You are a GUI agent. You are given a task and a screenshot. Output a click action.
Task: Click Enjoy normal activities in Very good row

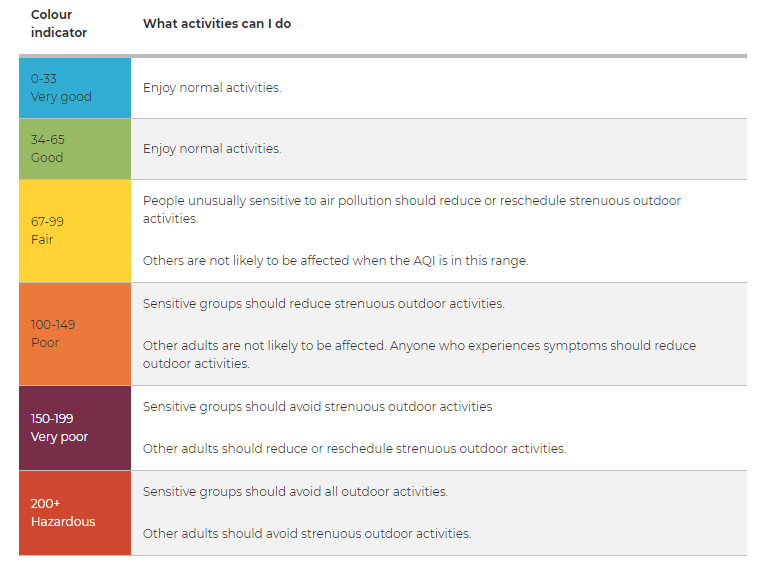point(212,88)
